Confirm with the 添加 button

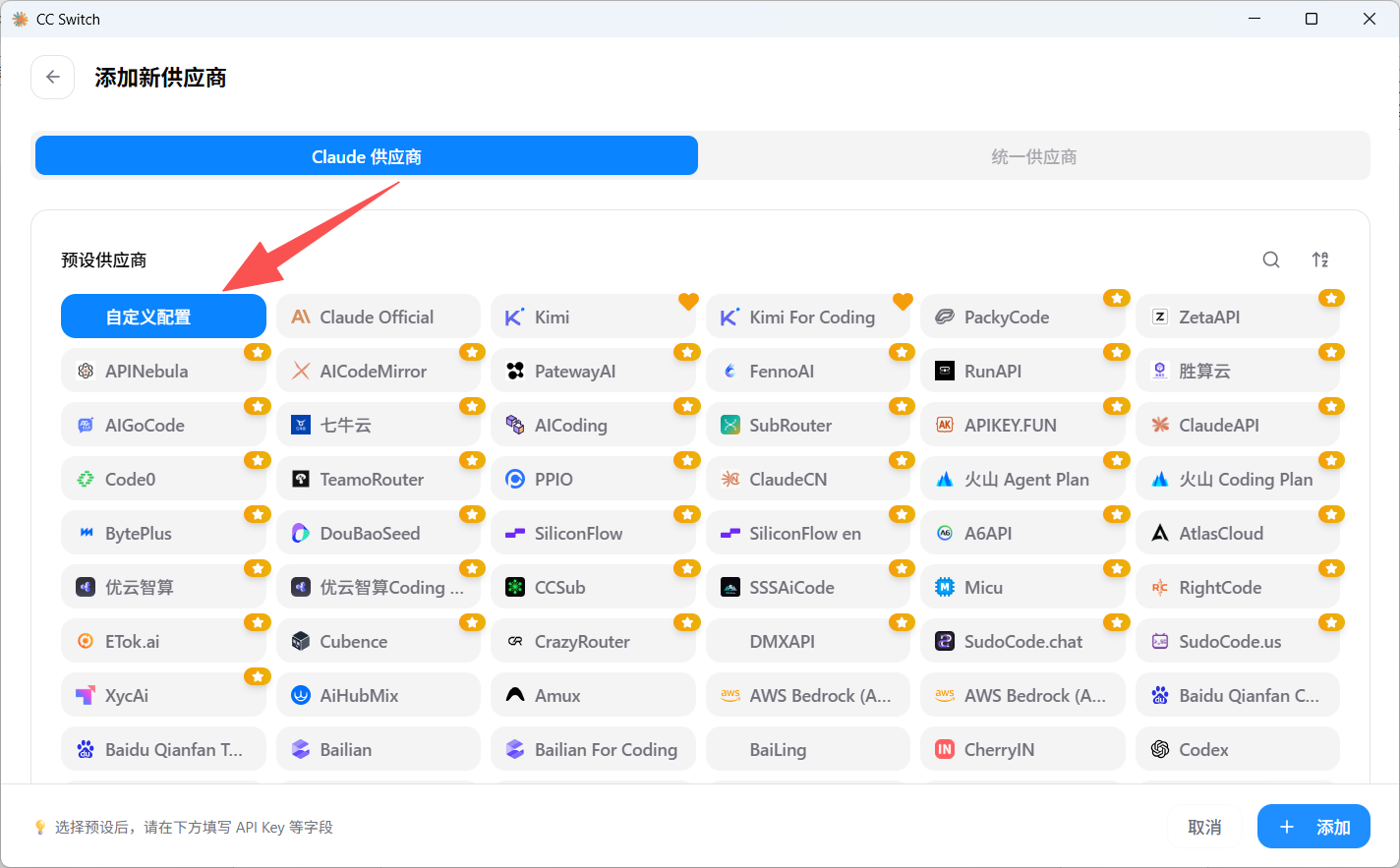[1313, 827]
